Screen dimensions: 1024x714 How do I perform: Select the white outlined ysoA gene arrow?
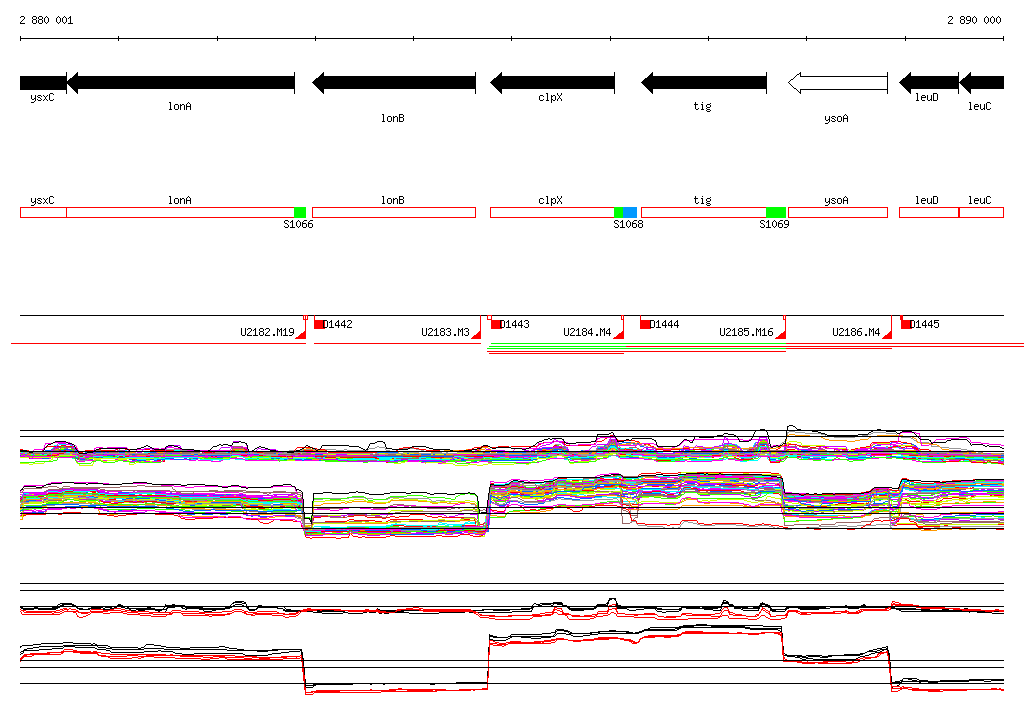tap(838, 83)
